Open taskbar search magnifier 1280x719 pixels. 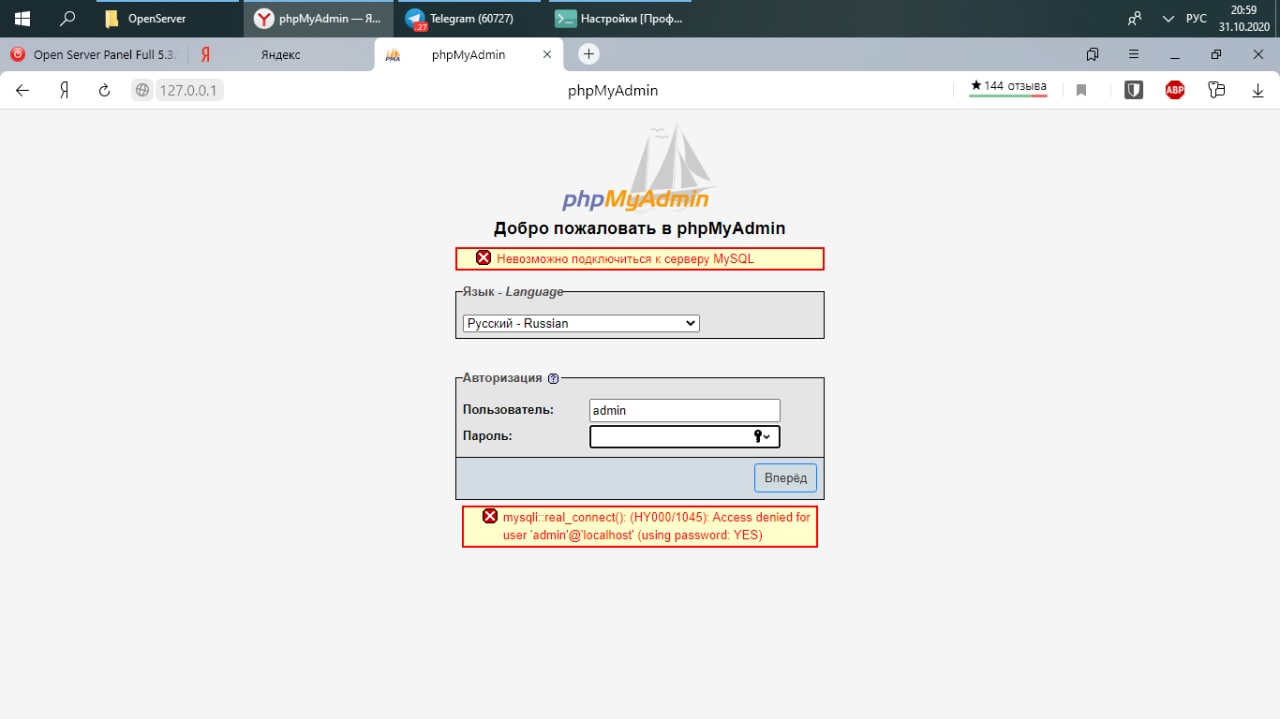point(68,18)
